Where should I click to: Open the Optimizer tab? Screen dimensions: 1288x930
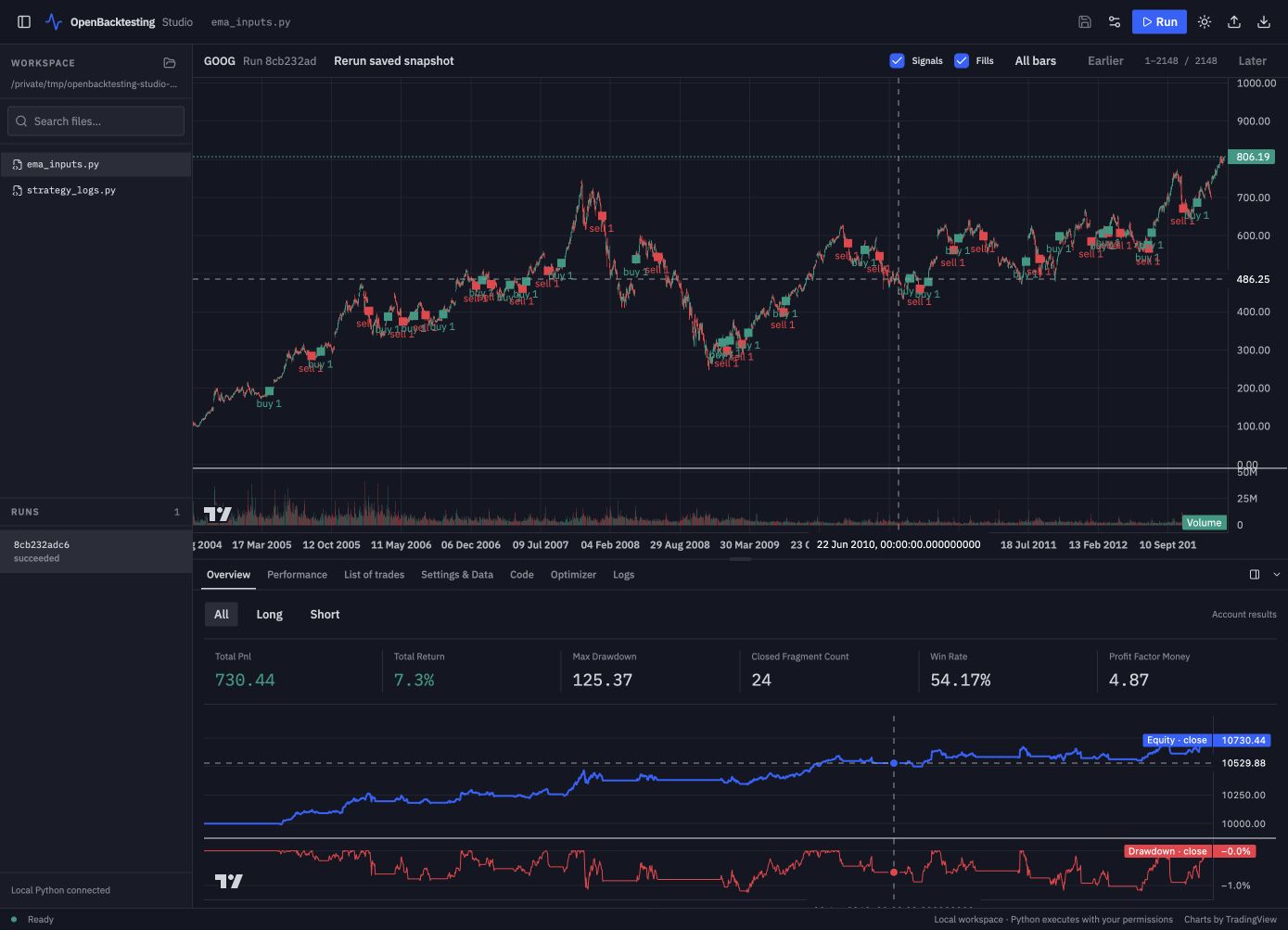coord(573,575)
